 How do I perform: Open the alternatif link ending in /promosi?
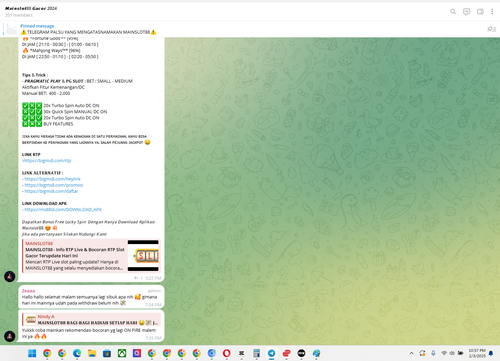coord(54,185)
